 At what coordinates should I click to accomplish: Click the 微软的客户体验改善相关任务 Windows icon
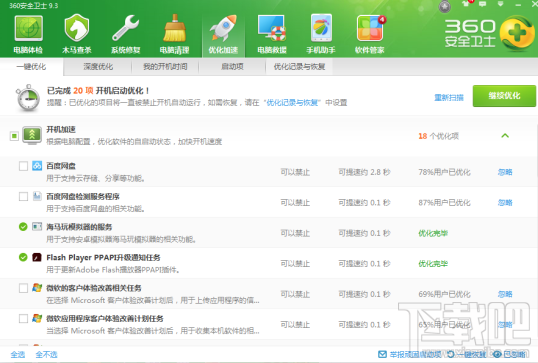click(x=37, y=288)
